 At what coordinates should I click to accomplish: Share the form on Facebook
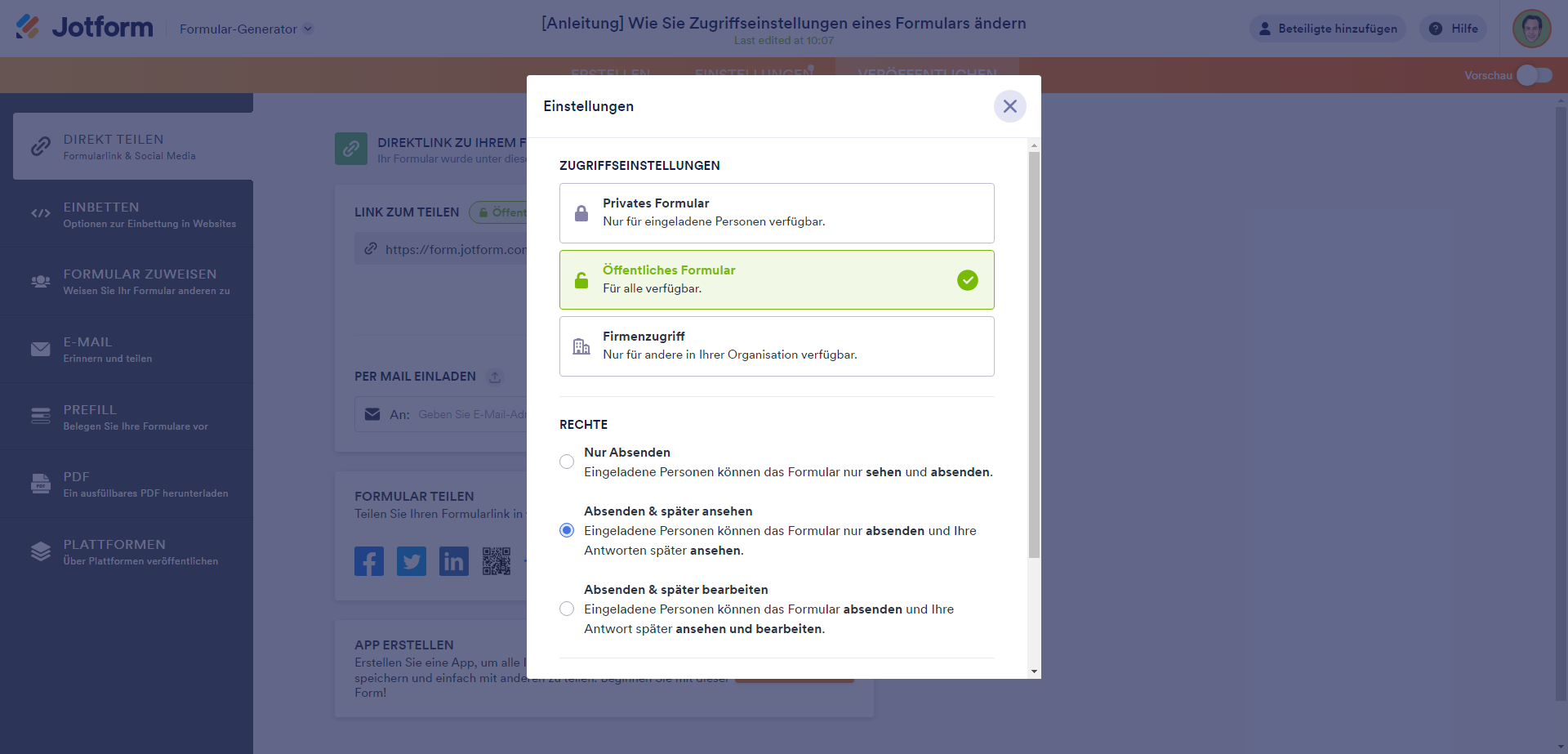[x=369, y=561]
